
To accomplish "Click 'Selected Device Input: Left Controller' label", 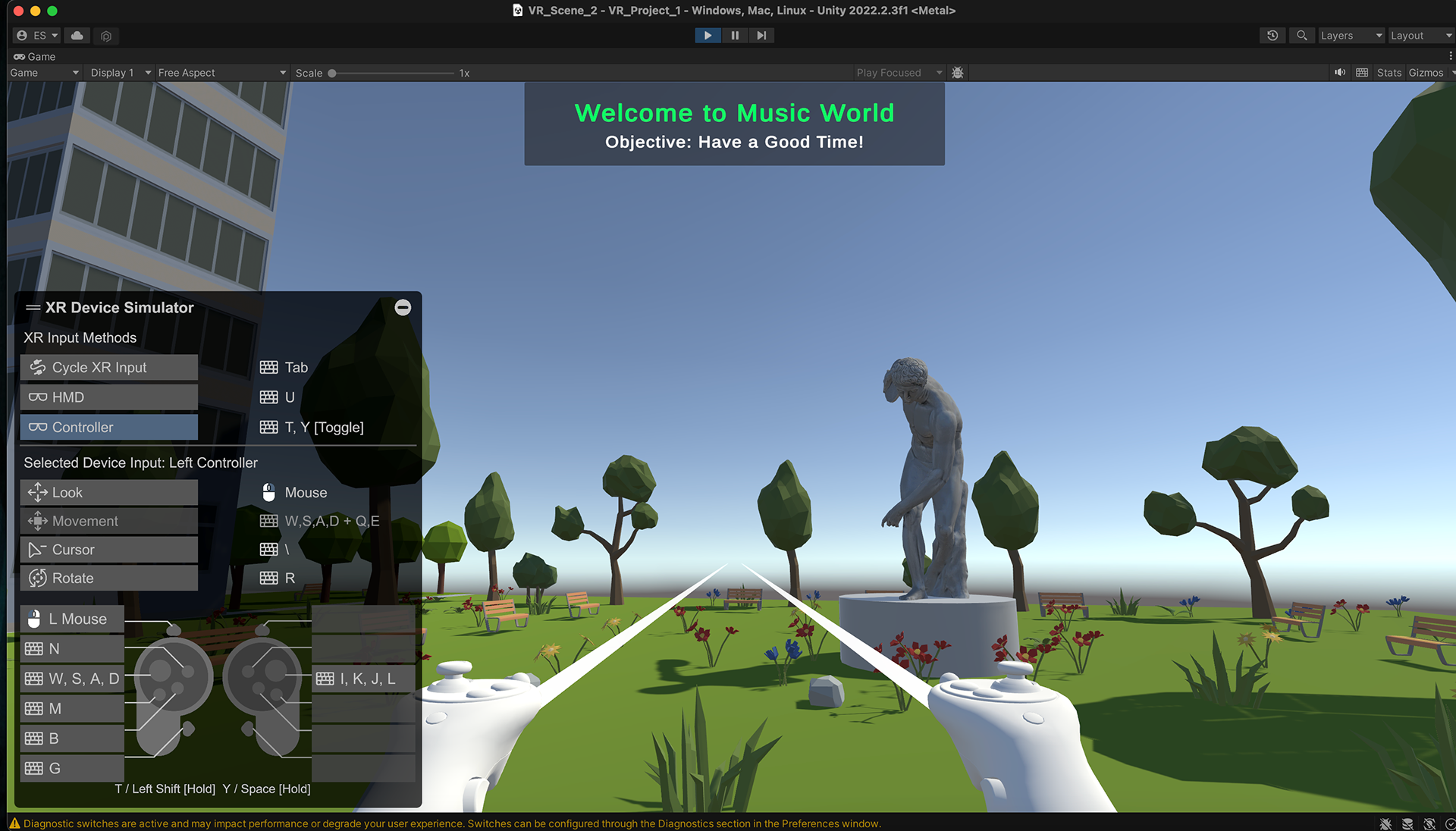I will (140, 463).
